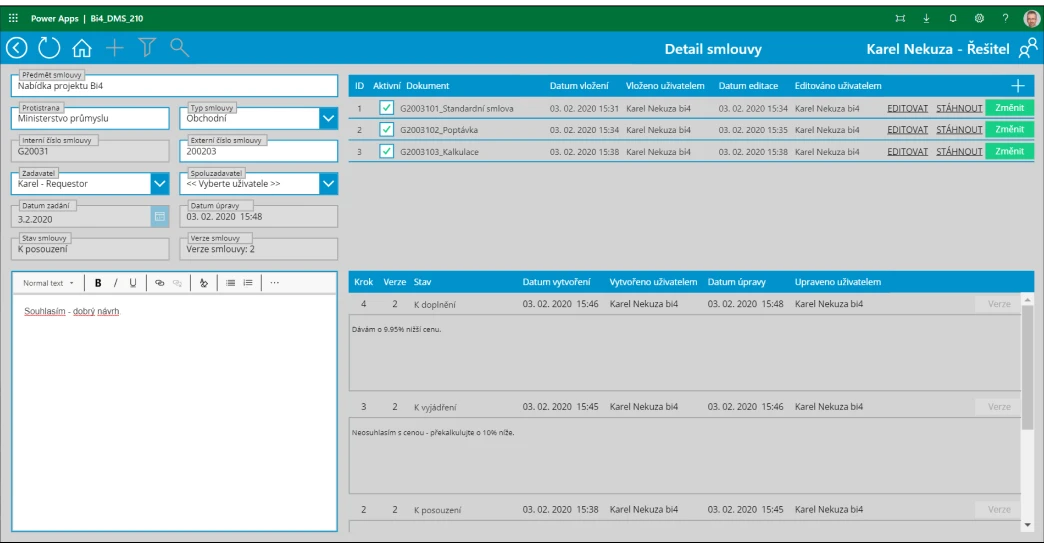Click STÁHNOUT link for G2003102_Poptávka
The image size is (1044, 548).
(x=958, y=130)
